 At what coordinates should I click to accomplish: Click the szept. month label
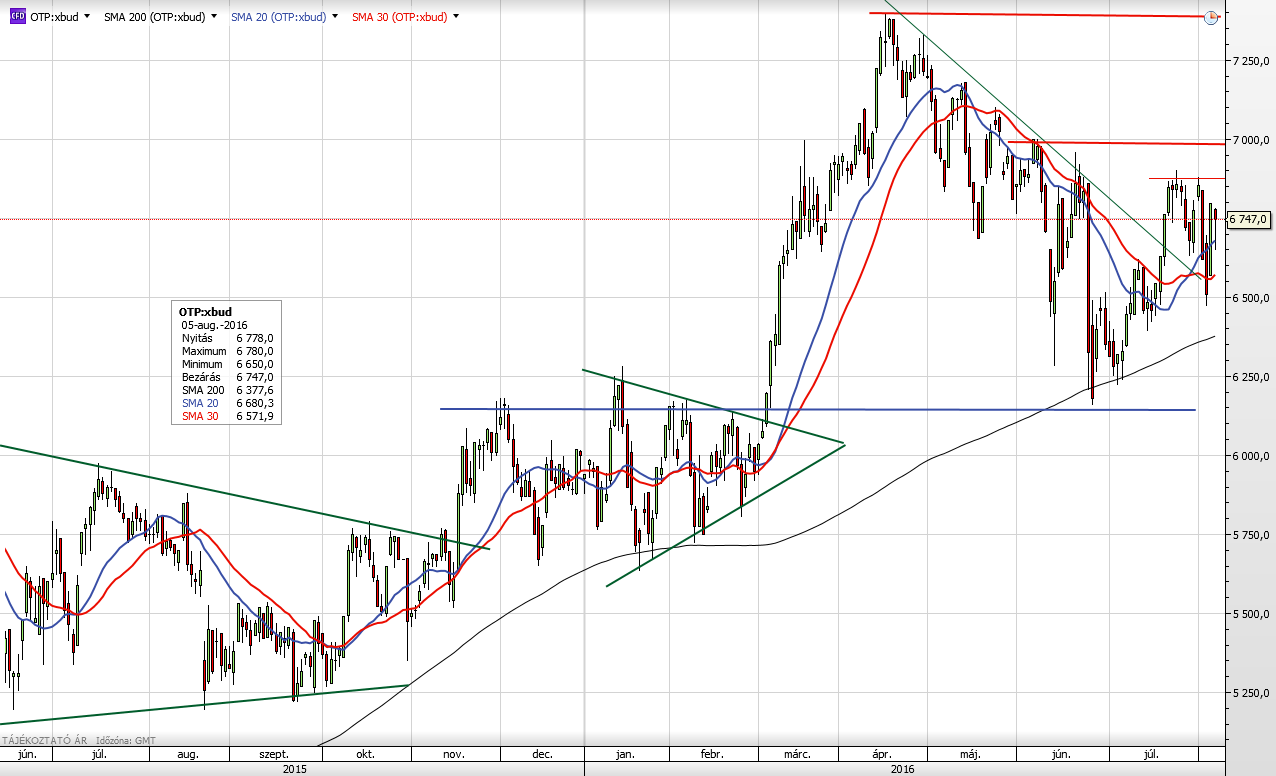pyautogui.click(x=275, y=754)
